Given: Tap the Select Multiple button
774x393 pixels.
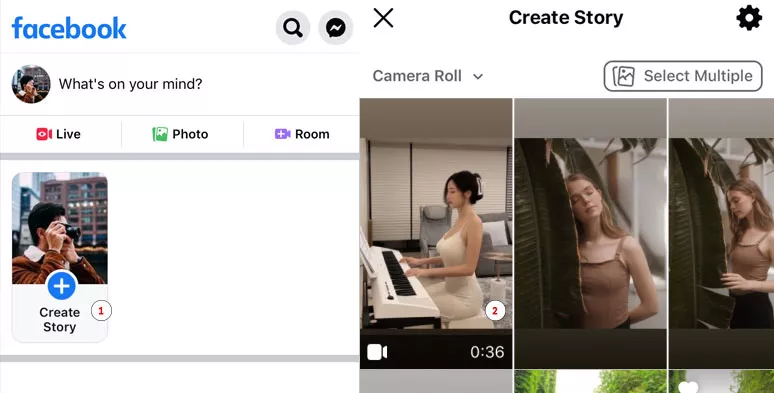Looking at the screenshot, I should click(x=683, y=76).
